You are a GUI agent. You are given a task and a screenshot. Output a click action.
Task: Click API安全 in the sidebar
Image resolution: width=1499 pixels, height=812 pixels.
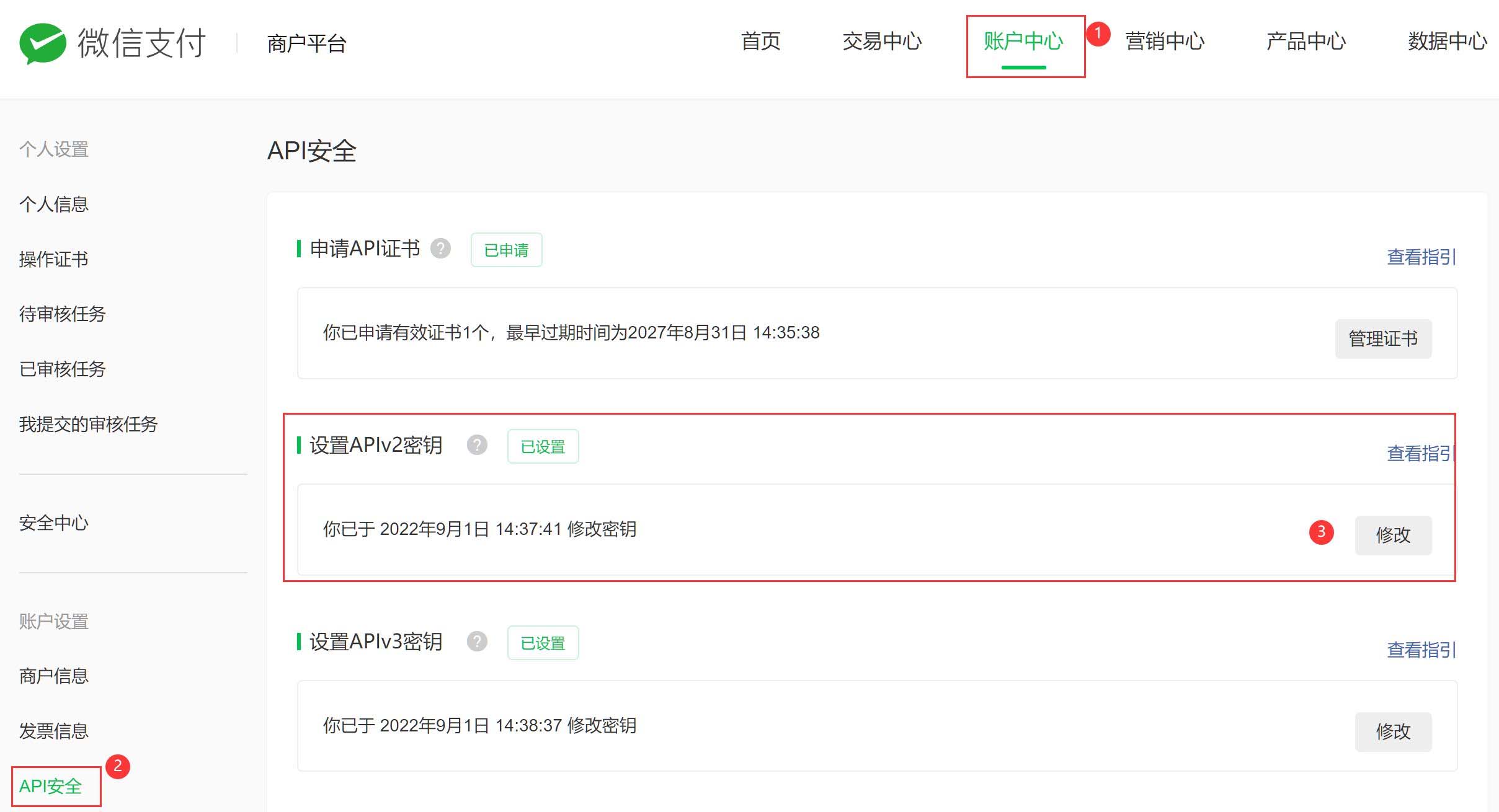(51, 786)
